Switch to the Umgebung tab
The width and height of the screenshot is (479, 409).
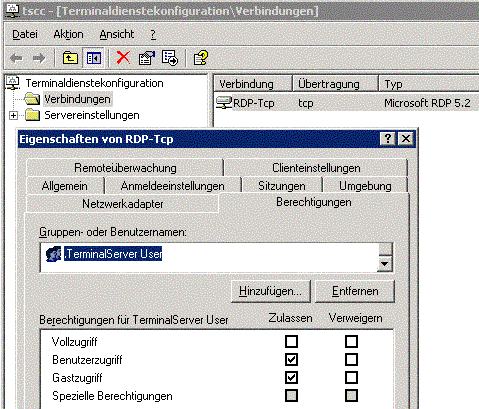click(365, 186)
